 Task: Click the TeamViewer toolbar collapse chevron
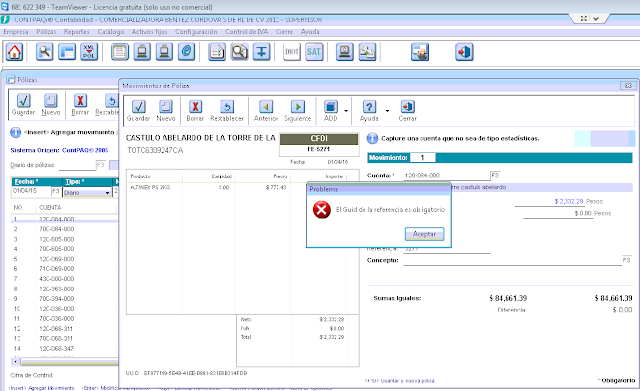[x=596, y=18]
